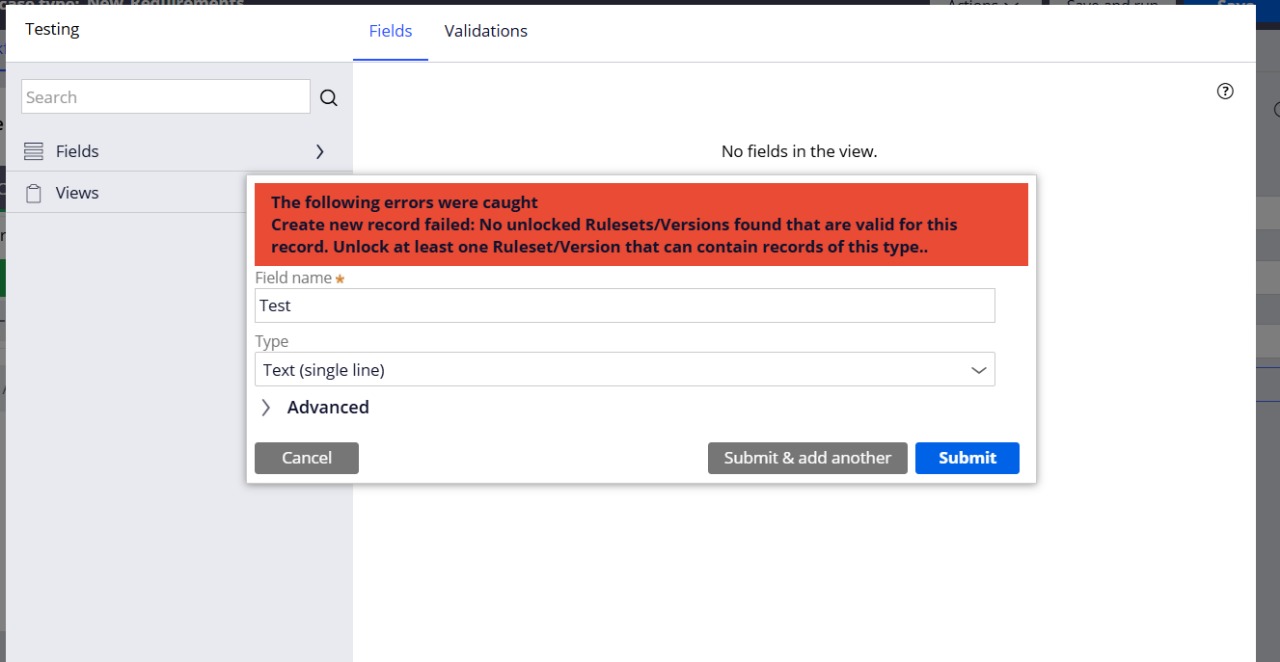Image resolution: width=1280 pixels, height=662 pixels.
Task: Click the search magnifier icon
Action: point(329,98)
